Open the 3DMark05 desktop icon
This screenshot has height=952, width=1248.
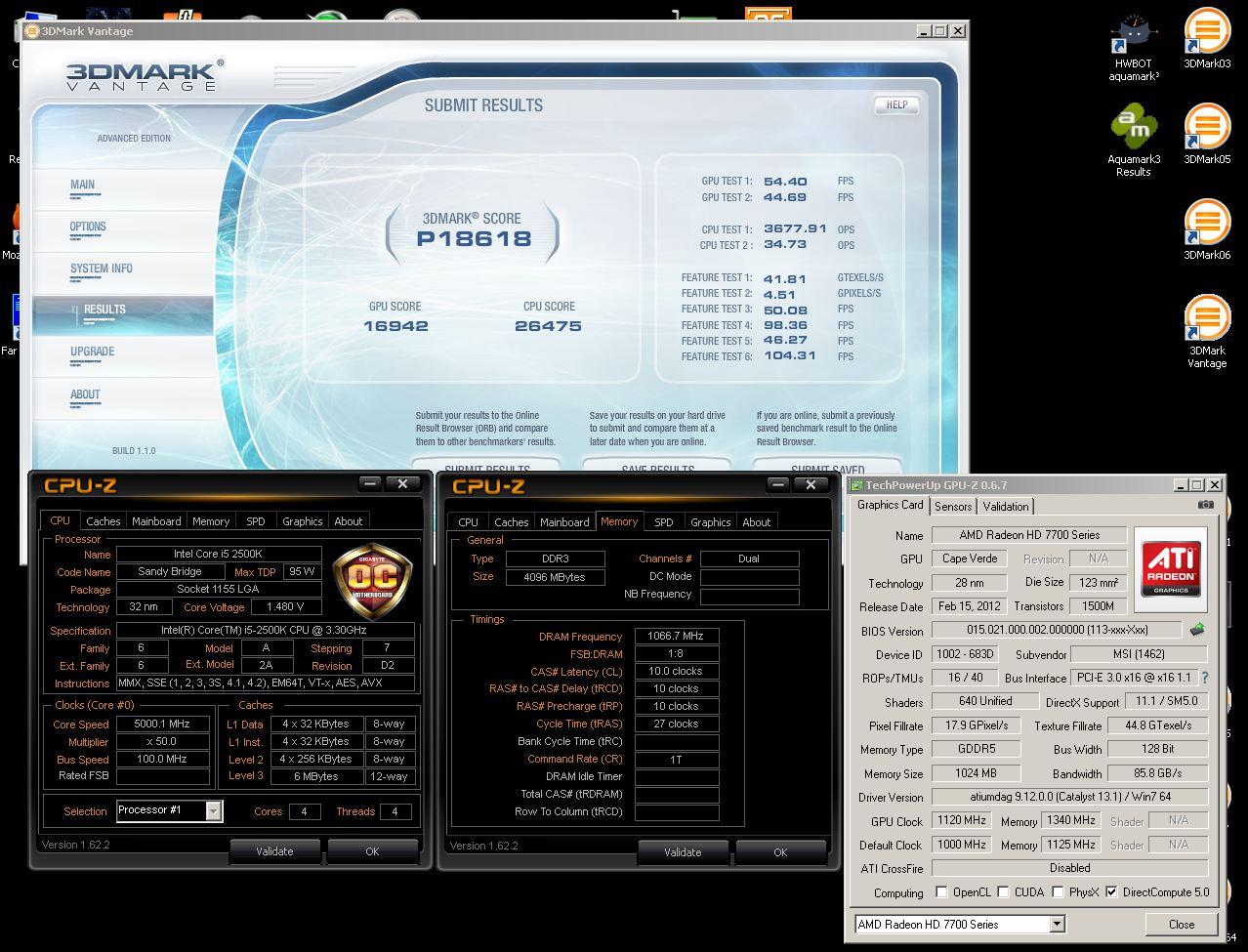(1207, 134)
